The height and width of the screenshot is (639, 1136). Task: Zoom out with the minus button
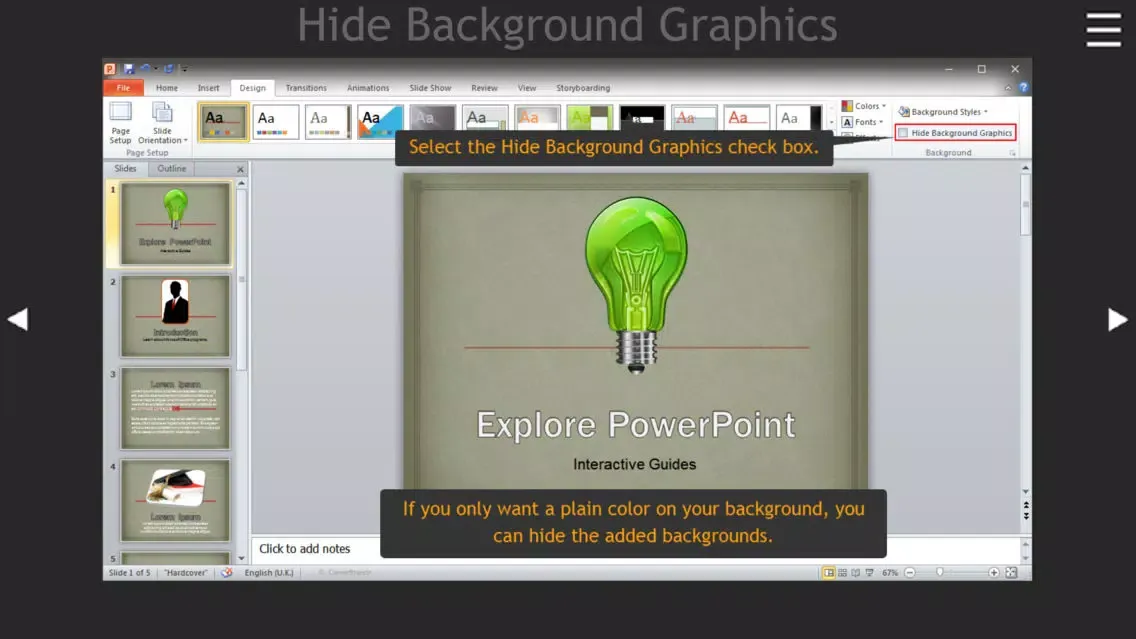(x=910, y=572)
